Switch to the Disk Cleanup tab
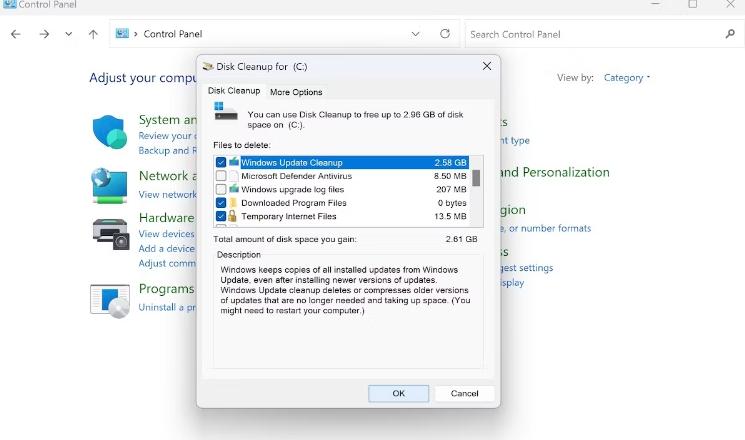This screenshot has width=745, height=440. (x=234, y=91)
